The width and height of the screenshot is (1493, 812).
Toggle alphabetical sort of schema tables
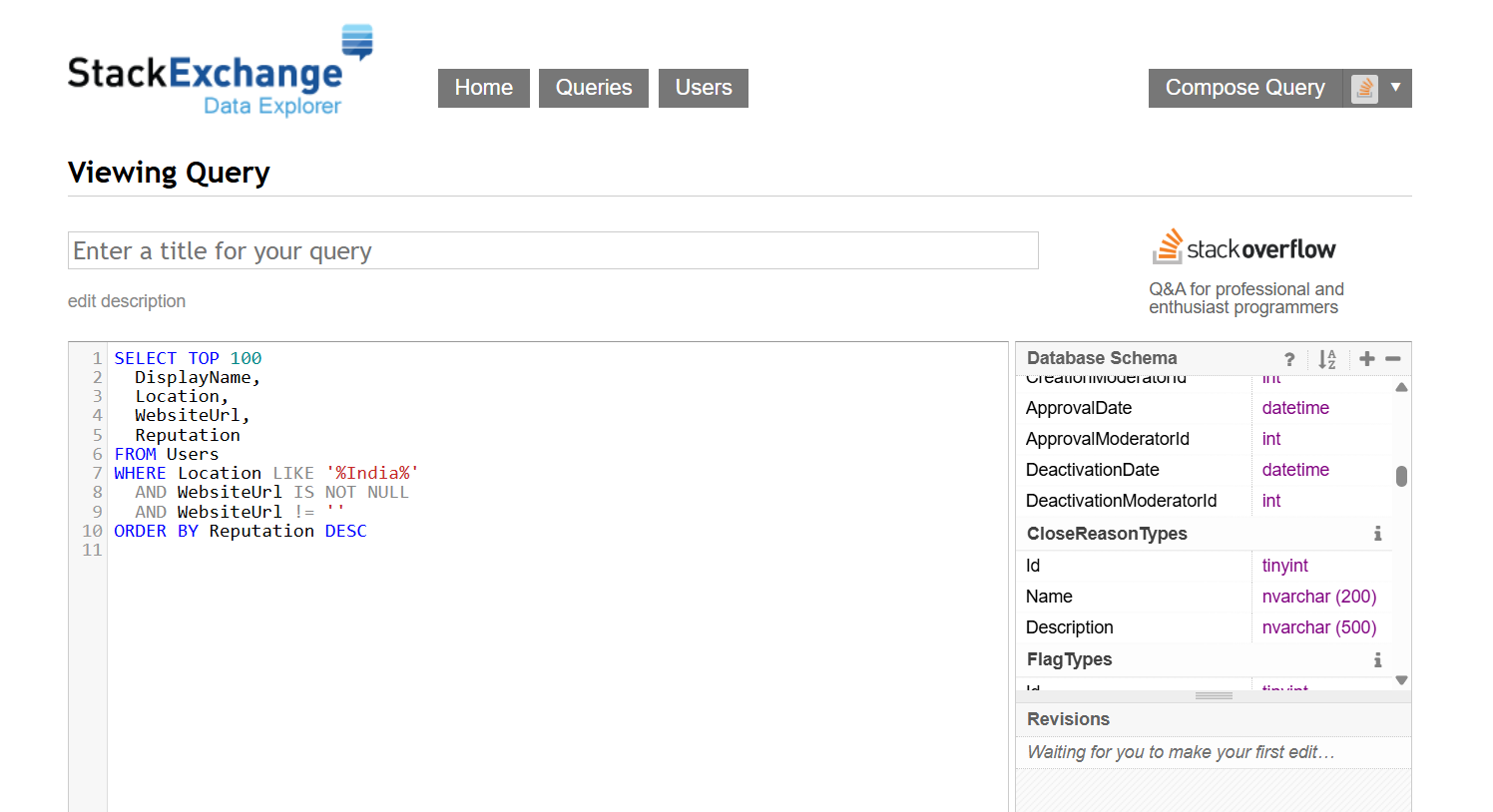pos(1326,359)
